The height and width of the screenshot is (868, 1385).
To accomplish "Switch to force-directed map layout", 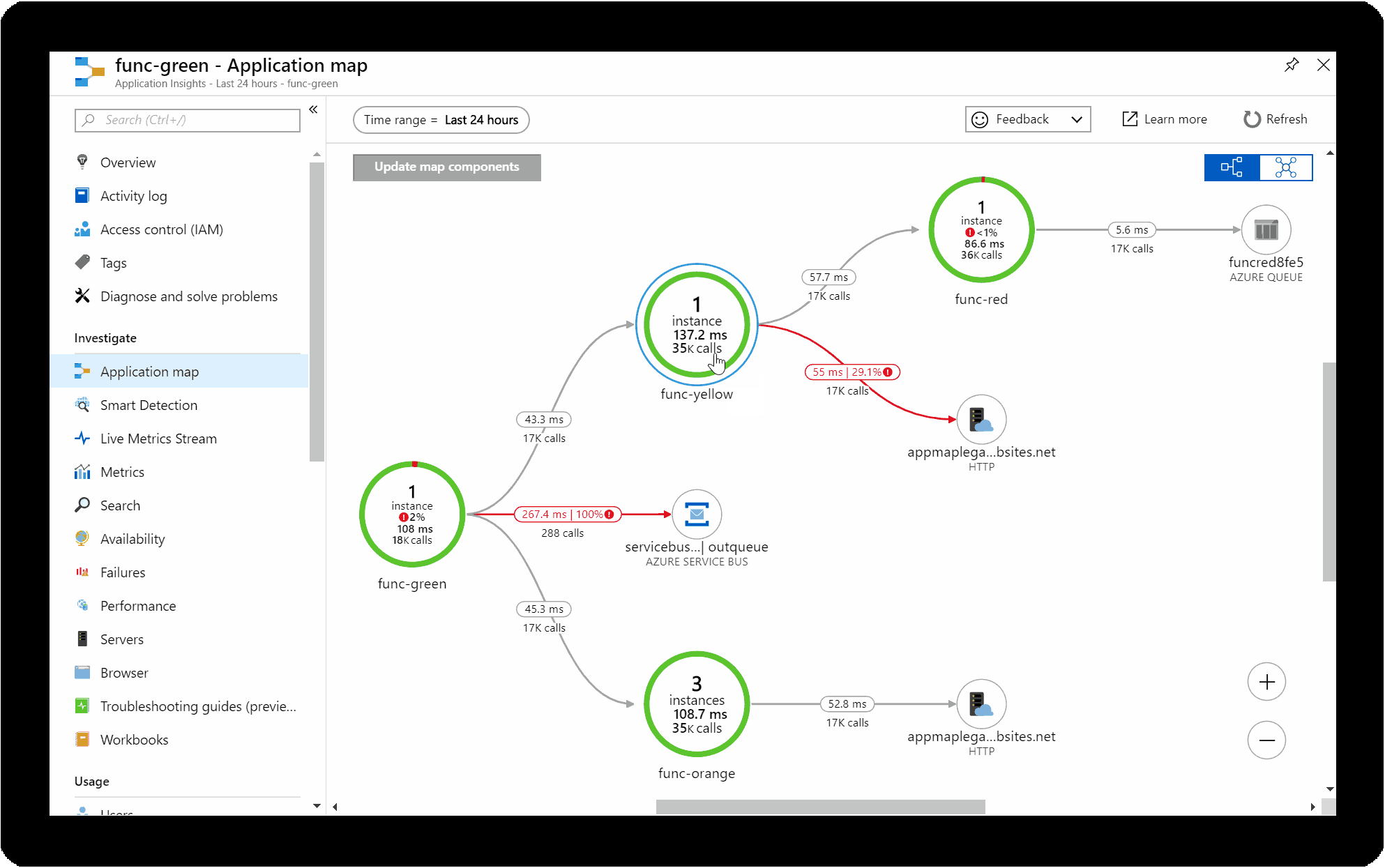I will point(1286,167).
